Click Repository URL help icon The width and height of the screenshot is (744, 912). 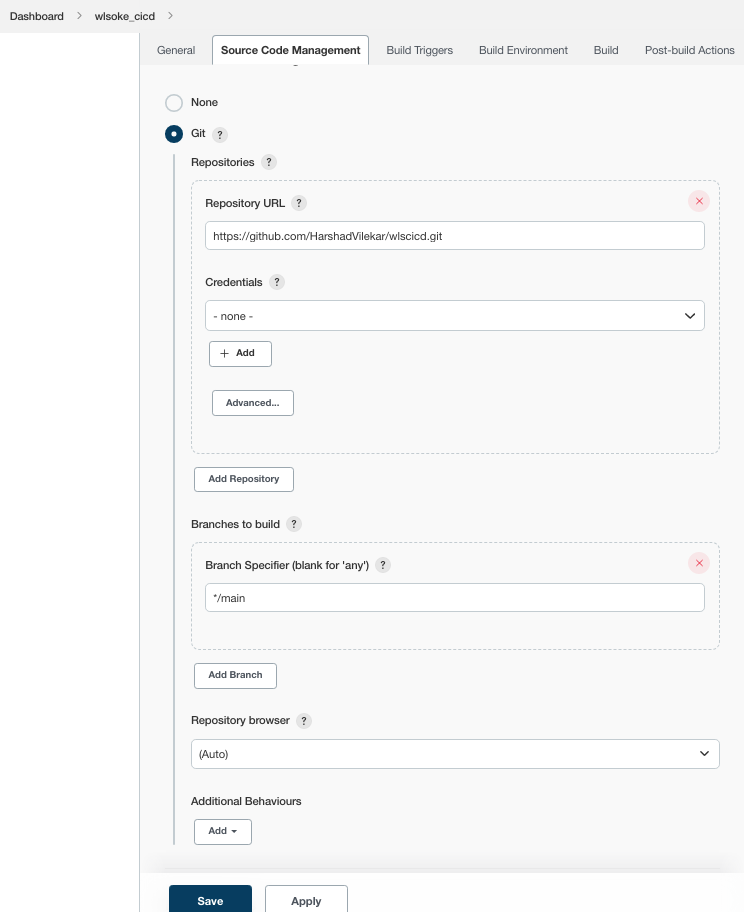pos(298,203)
